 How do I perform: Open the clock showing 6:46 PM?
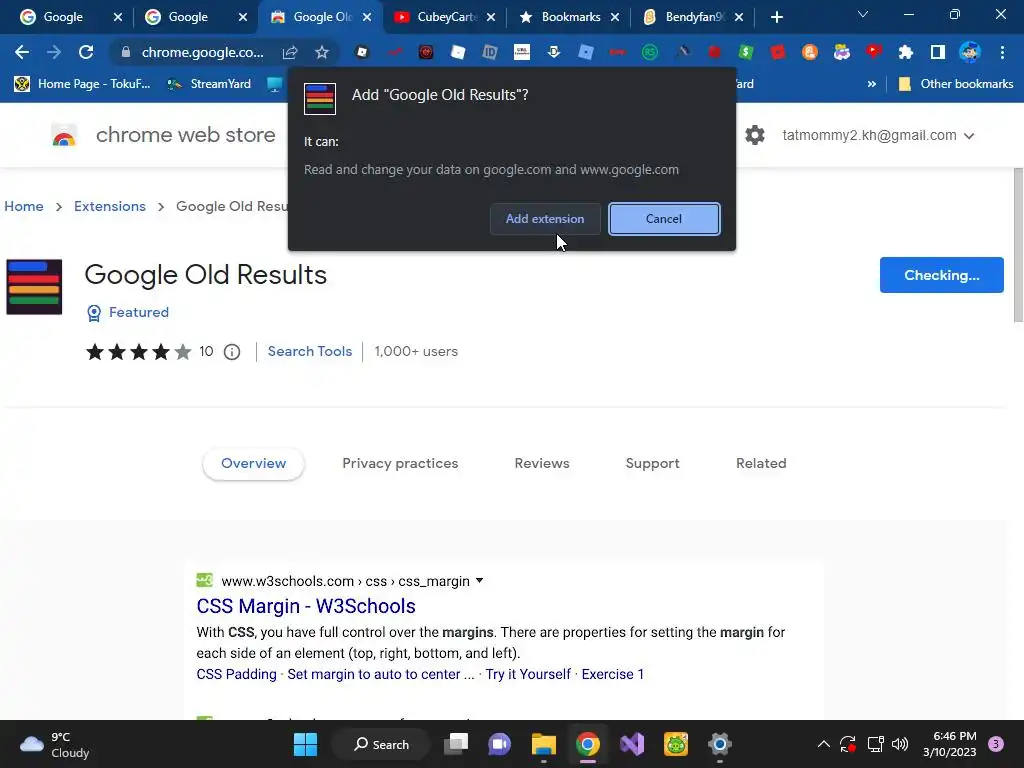[950, 744]
